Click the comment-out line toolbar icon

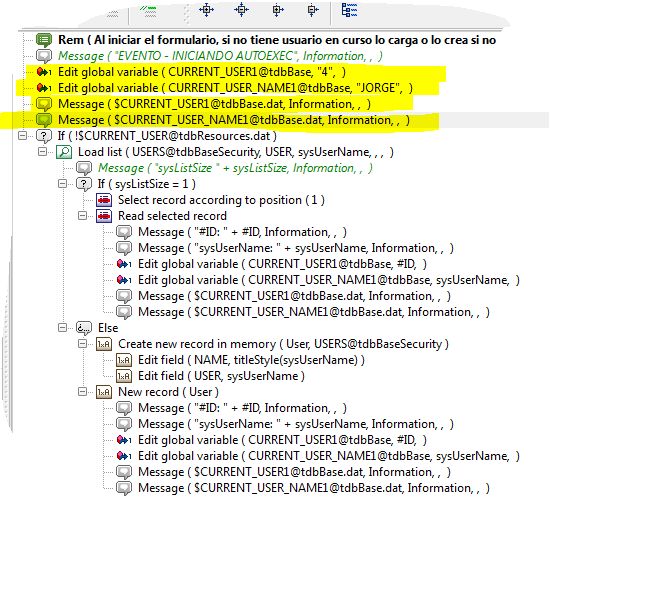(148, 11)
